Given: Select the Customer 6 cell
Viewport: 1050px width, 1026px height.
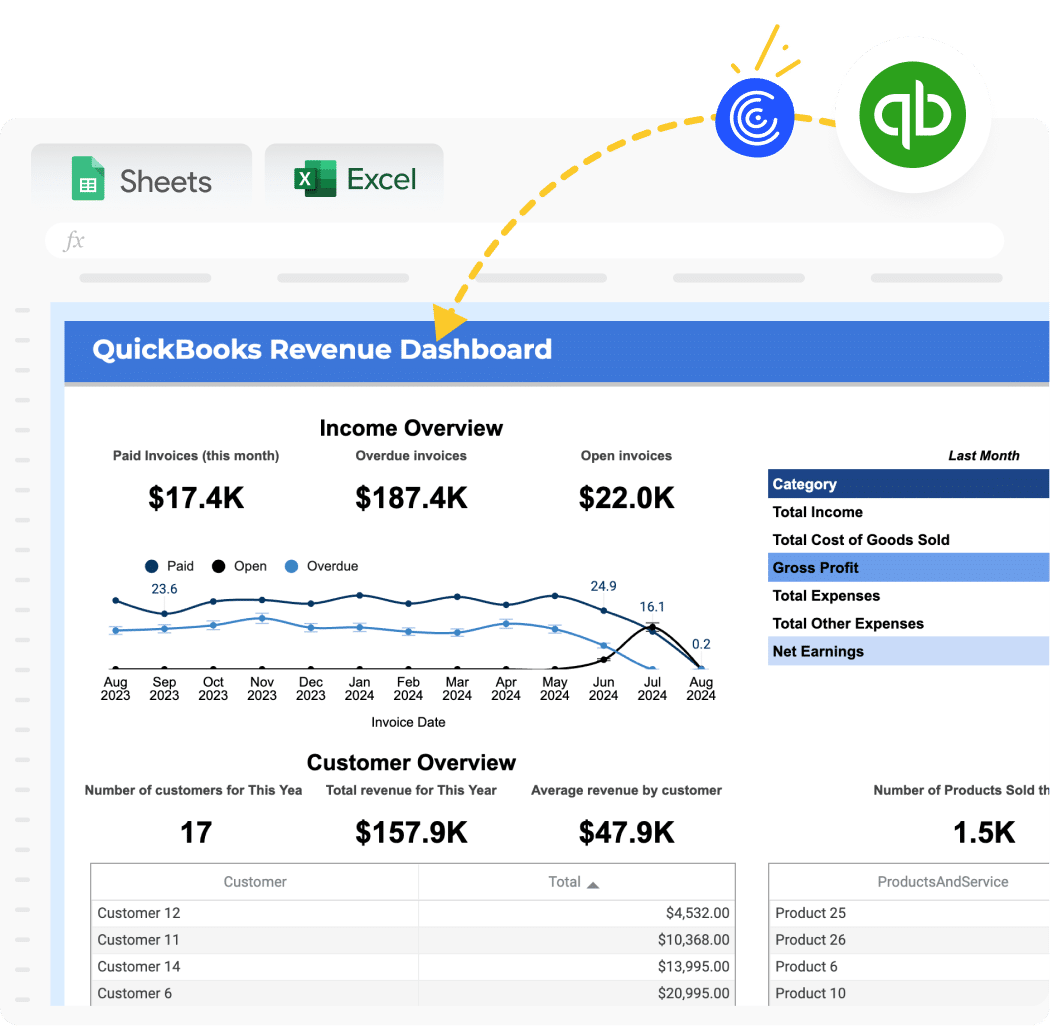Looking at the screenshot, I should point(255,993).
